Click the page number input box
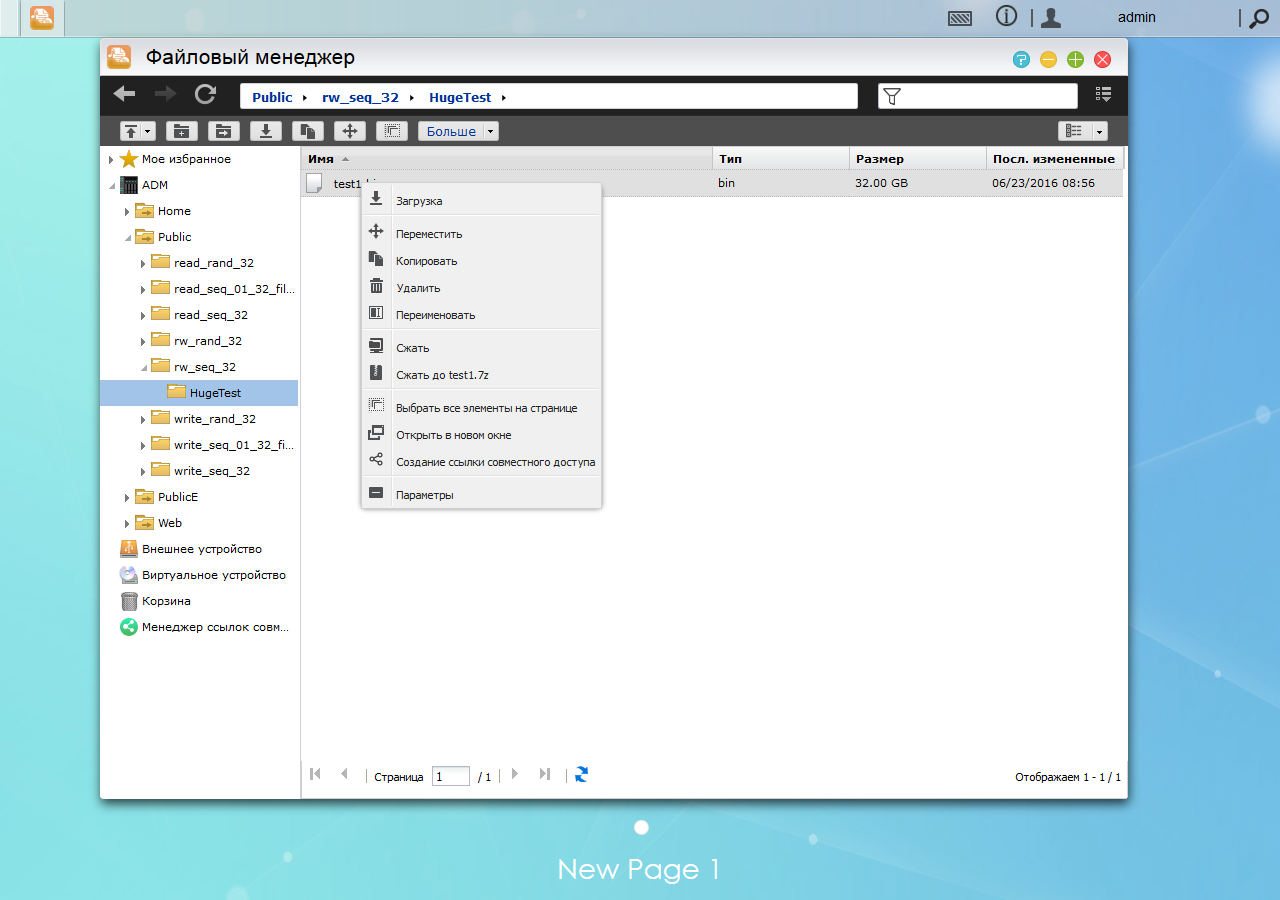 (451, 776)
